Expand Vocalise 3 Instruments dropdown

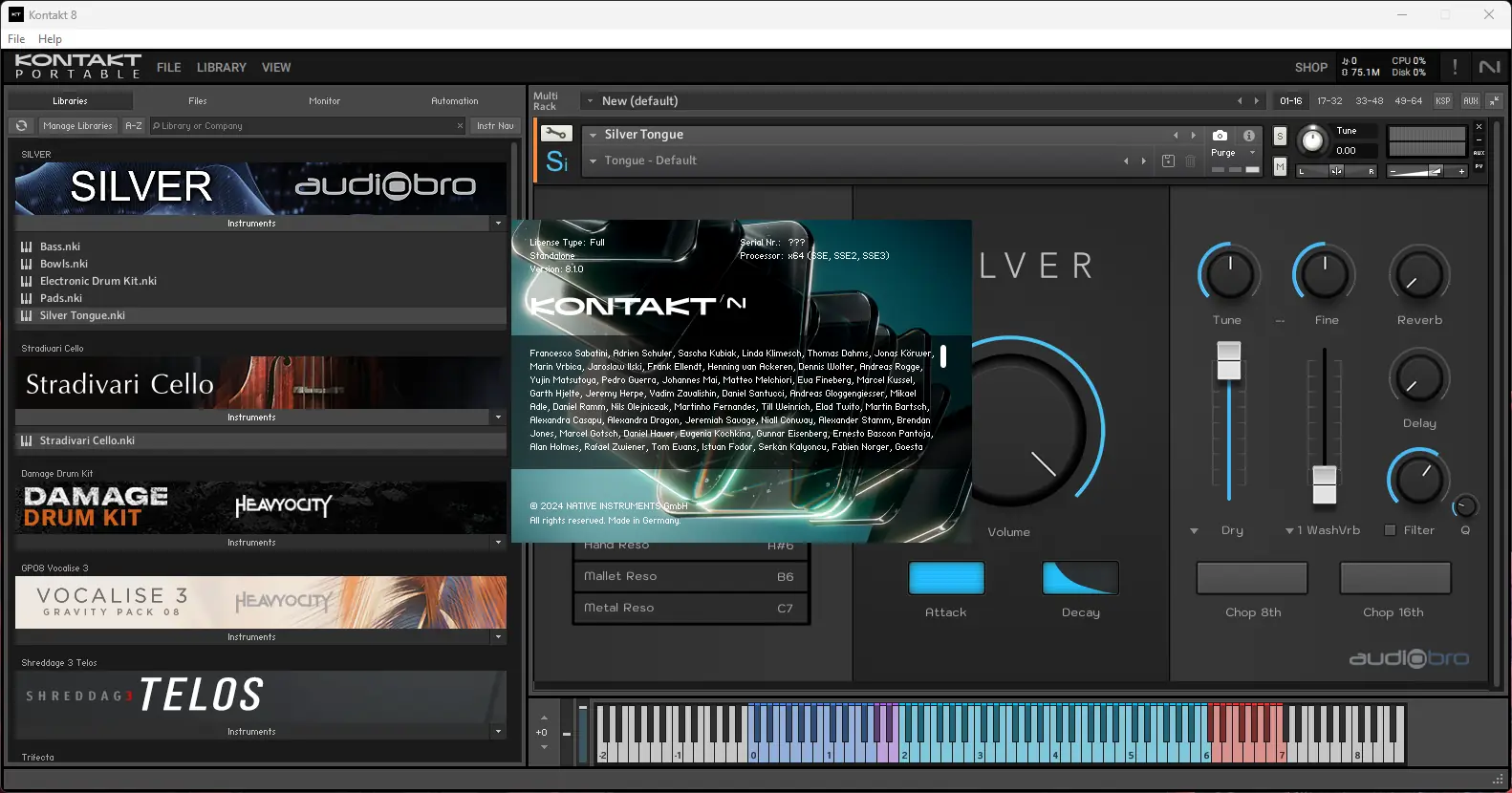point(498,637)
